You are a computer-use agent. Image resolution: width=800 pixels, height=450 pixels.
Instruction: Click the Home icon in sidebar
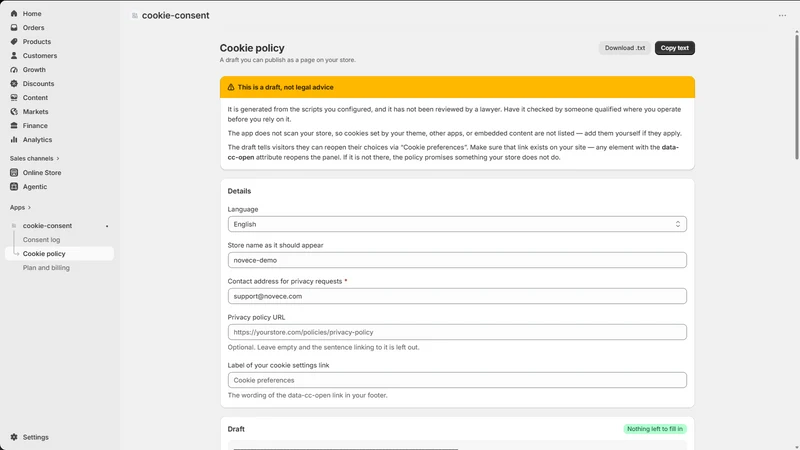click(x=14, y=14)
